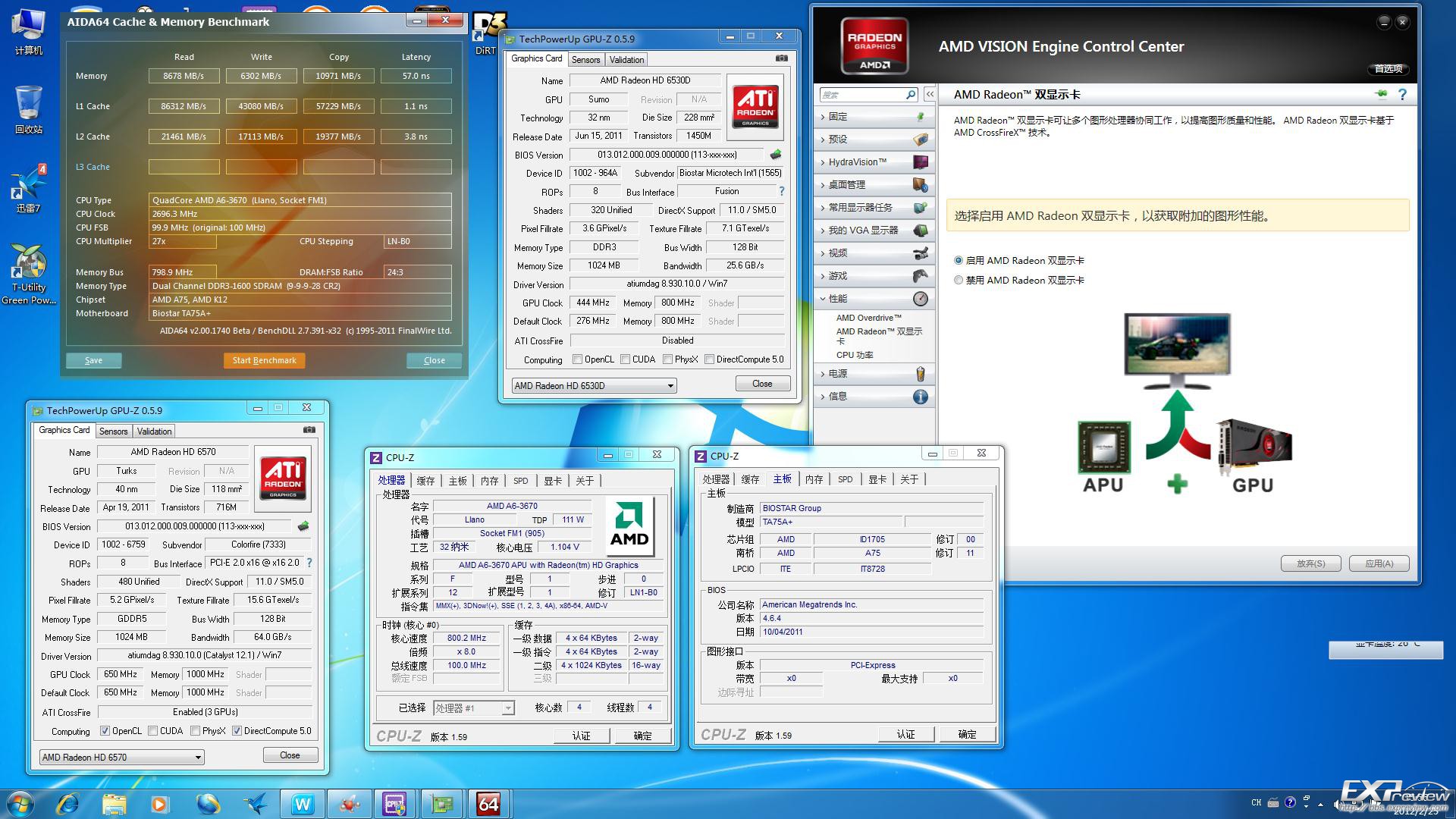Viewport: 1456px width, 819px height.
Task: Toggle DirectCompute 5.0 checkbox in HD 6570 GPU-Z
Action: click(x=237, y=731)
